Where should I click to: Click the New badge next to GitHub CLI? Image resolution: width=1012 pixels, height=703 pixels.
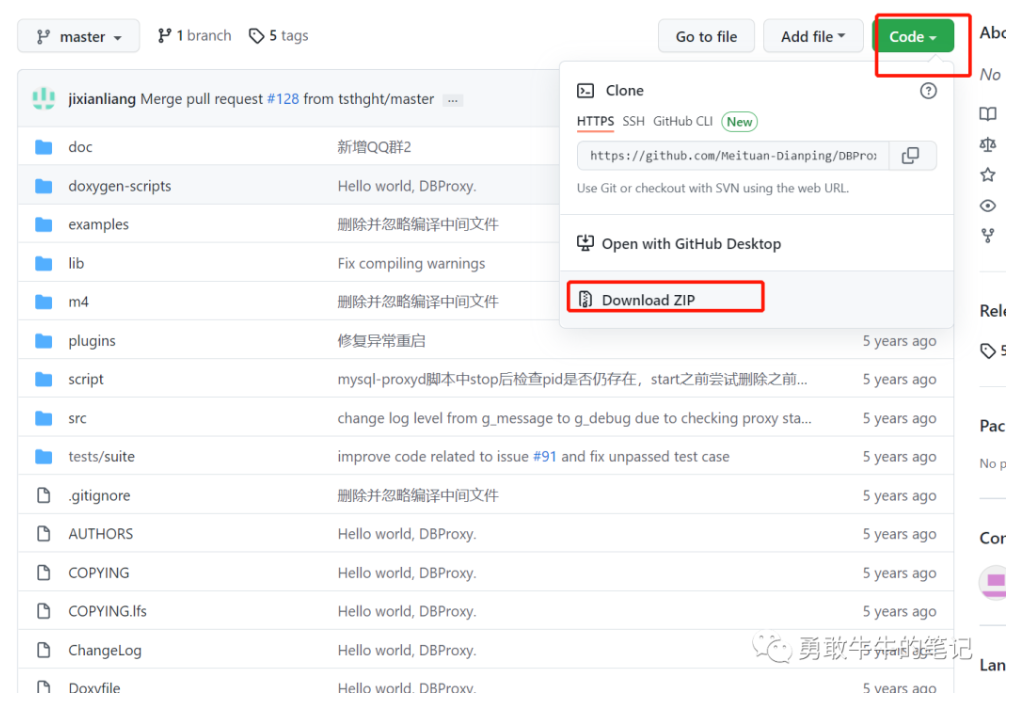[739, 121]
